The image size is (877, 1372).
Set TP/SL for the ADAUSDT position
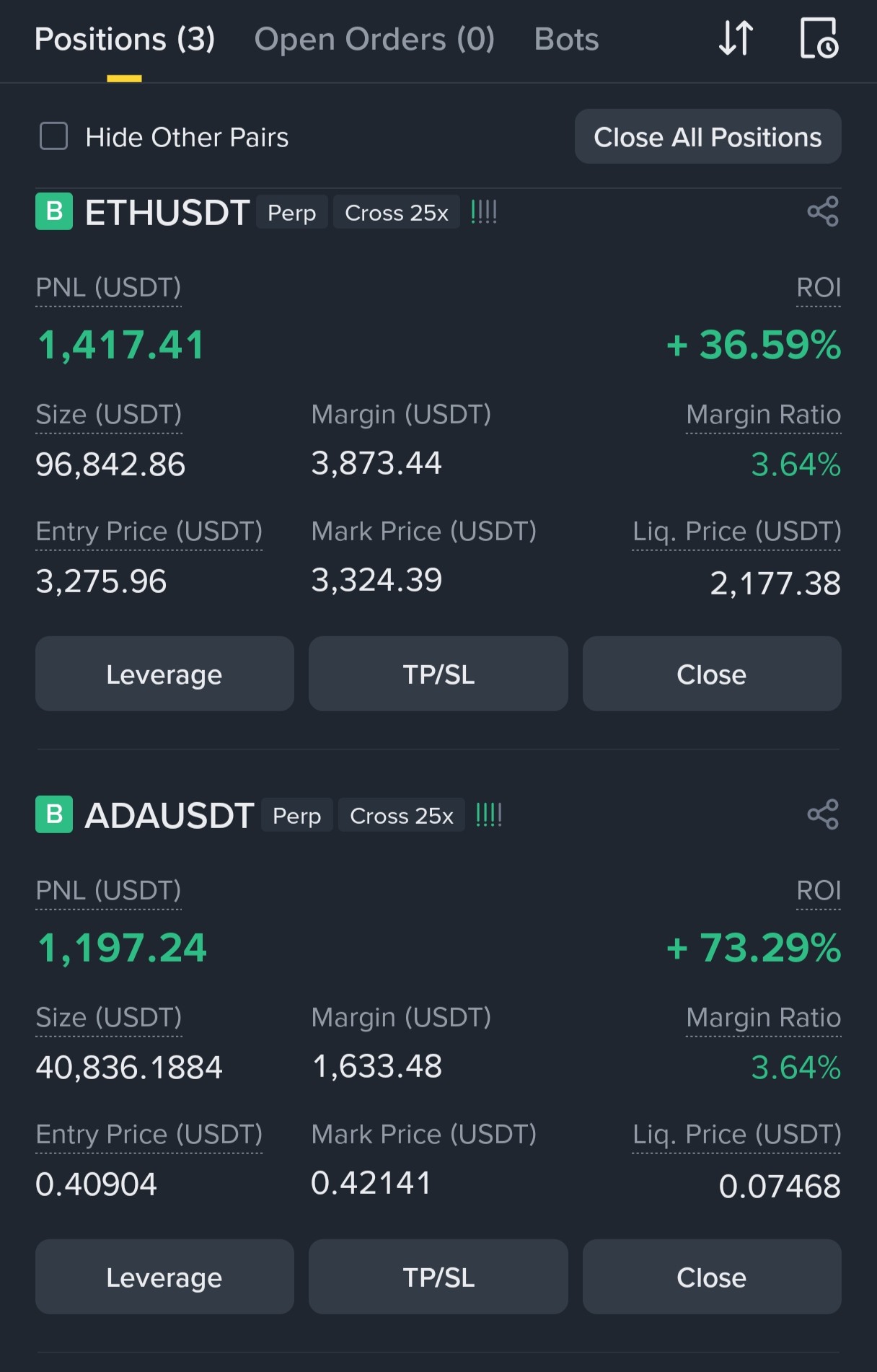(x=438, y=1277)
